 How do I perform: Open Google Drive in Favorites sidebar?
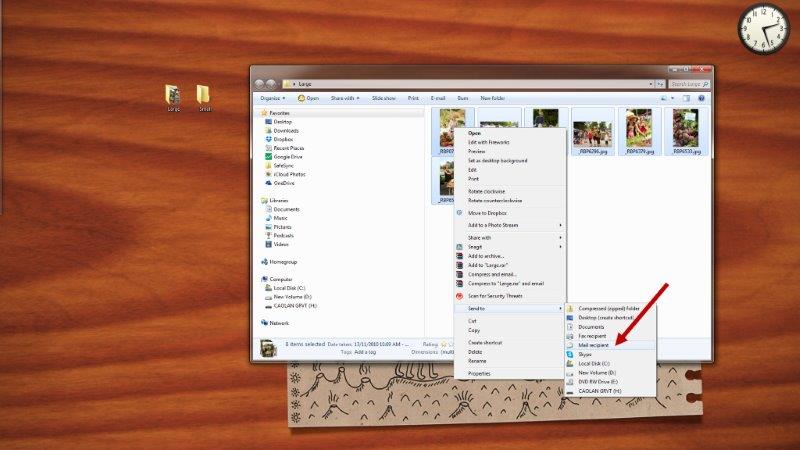287,157
